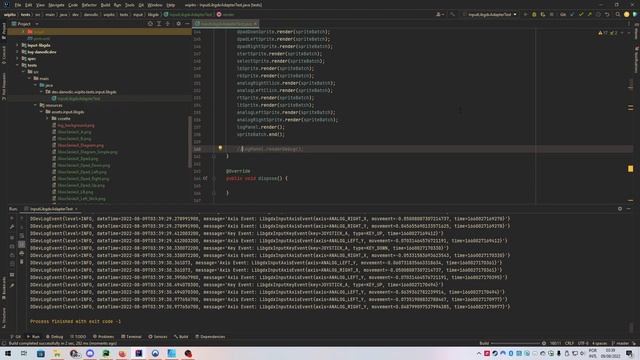Image resolution: width=640 pixels, height=360 pixels.
Task: Click the rollback undo icon in toolbar
Action: [607, 14]
